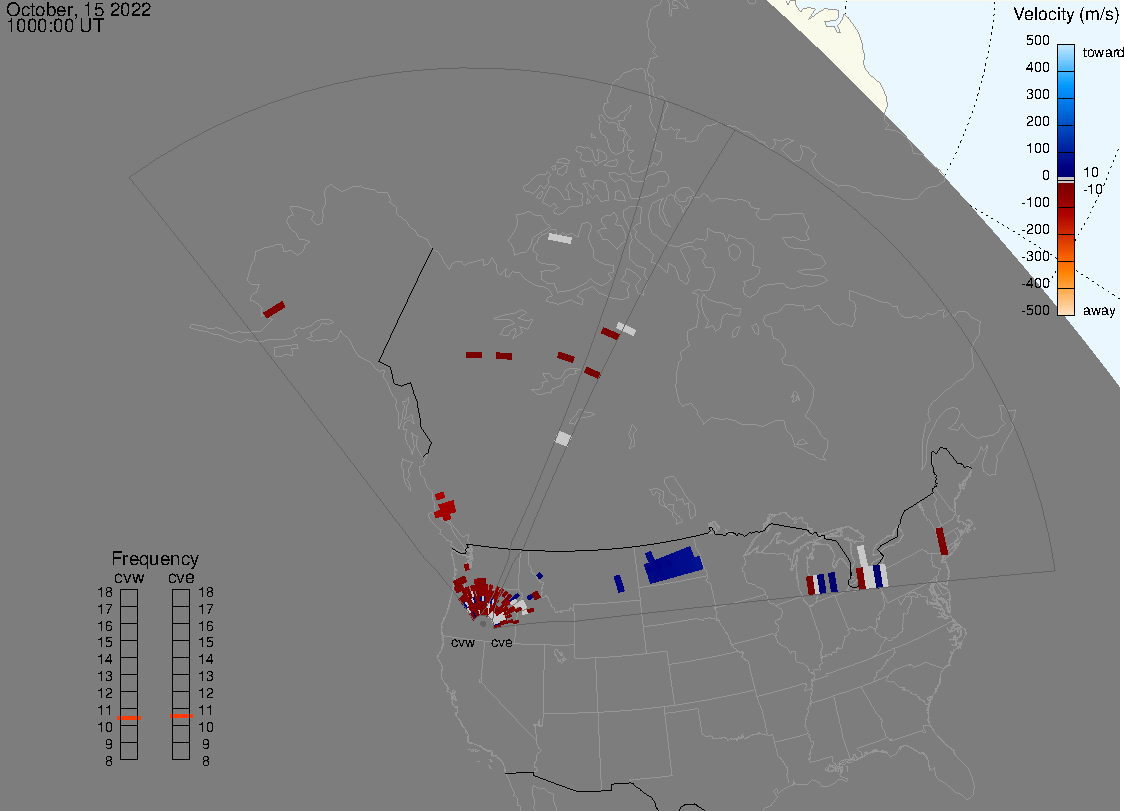Click the 'toward' colorbar label

click(1104, 52)
